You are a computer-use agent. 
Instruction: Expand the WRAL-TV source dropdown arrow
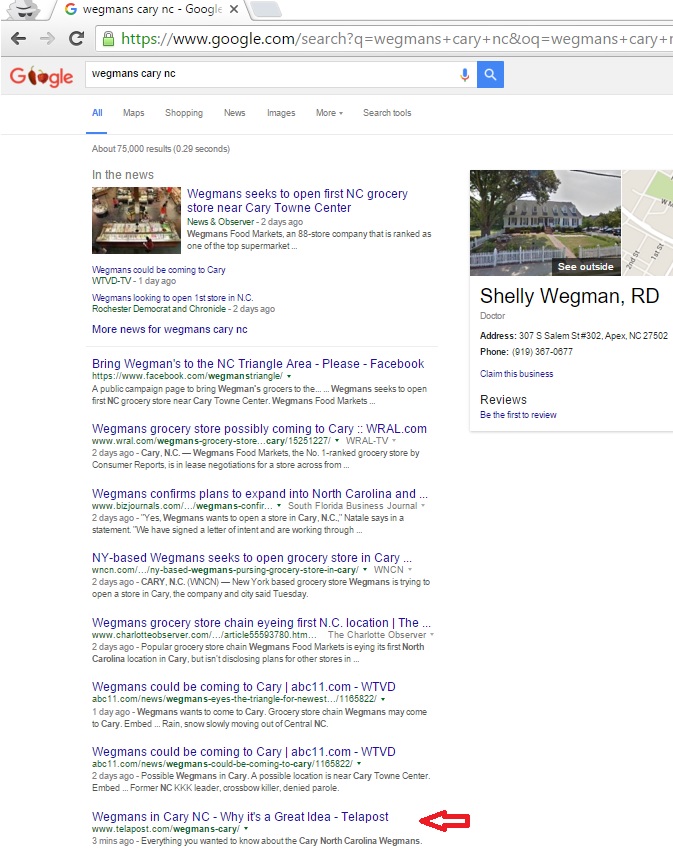pos(394,441)
